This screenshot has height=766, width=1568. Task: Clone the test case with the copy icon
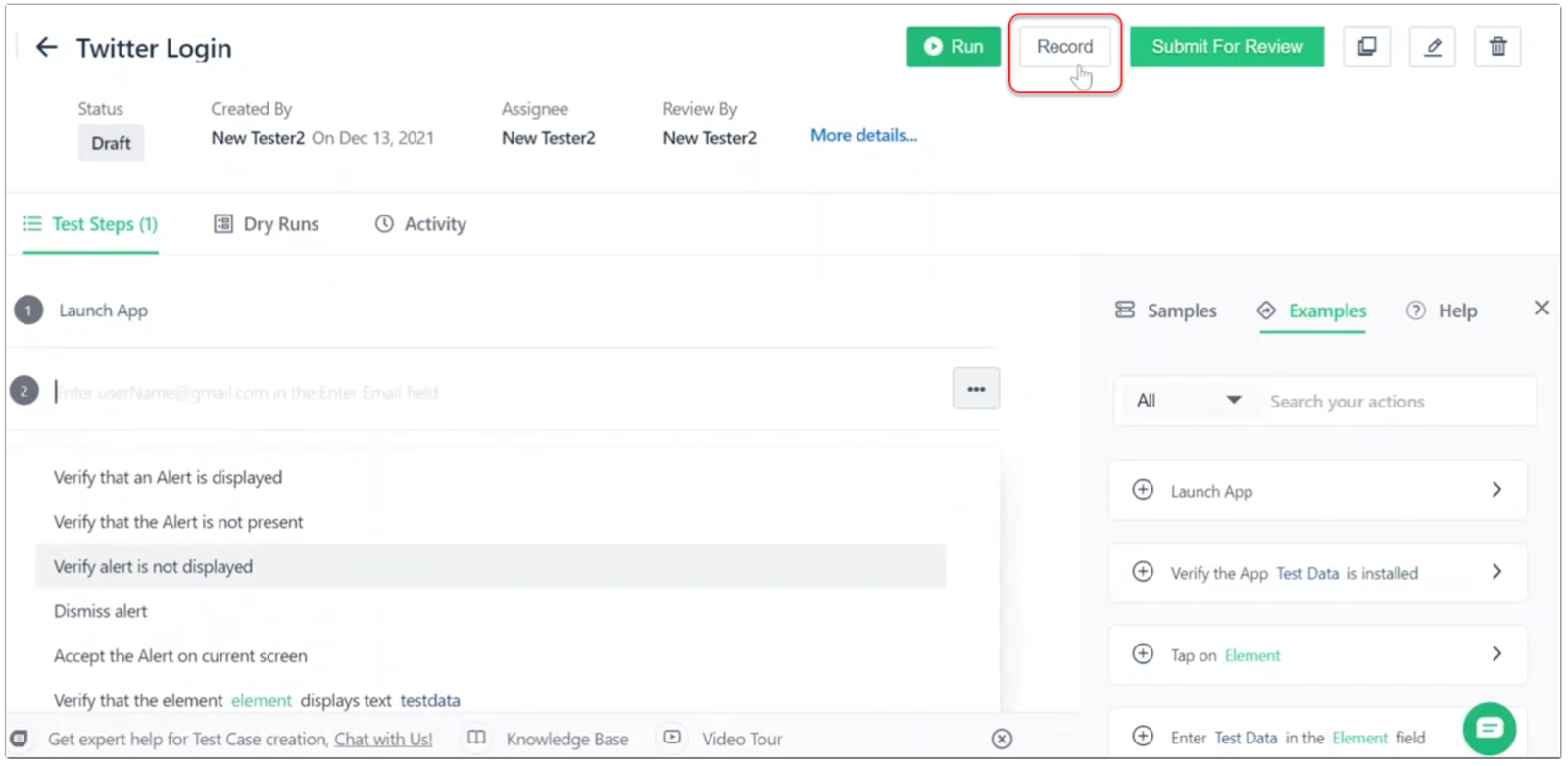click(x=1366, y=46)
